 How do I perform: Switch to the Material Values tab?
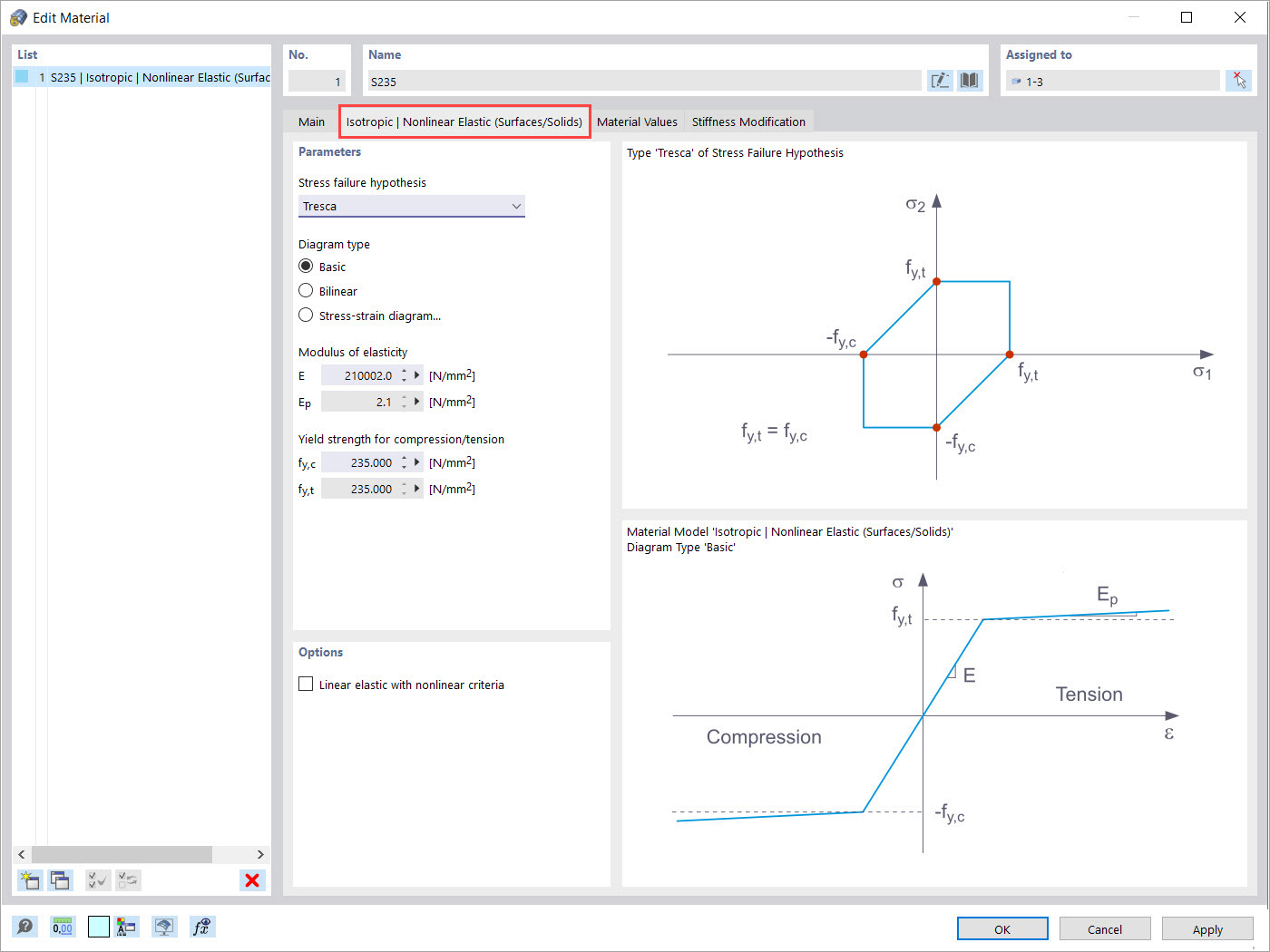point(637,121)
